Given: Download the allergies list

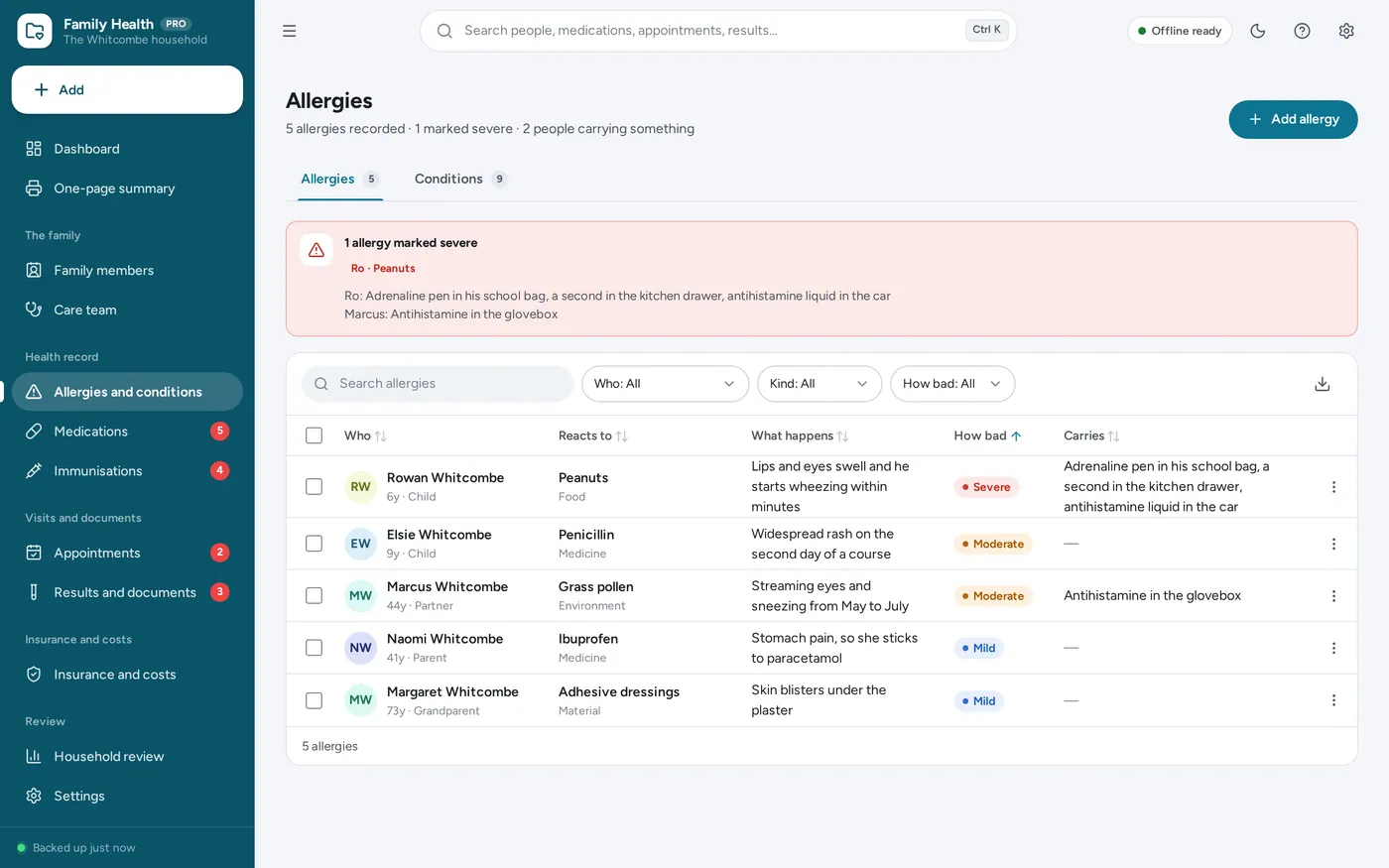Looking at the screenshot, I should pos(1323,384).
